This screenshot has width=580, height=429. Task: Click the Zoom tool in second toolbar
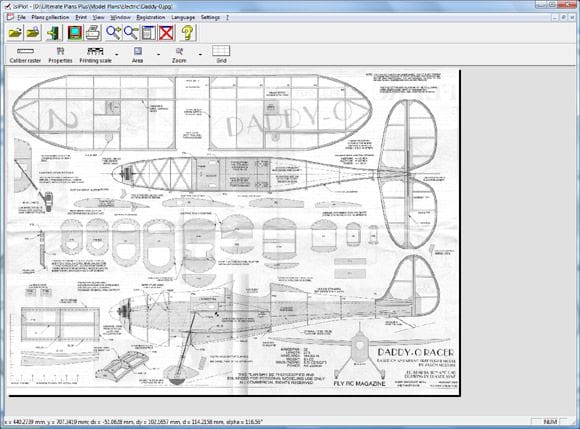click(179, 55)
